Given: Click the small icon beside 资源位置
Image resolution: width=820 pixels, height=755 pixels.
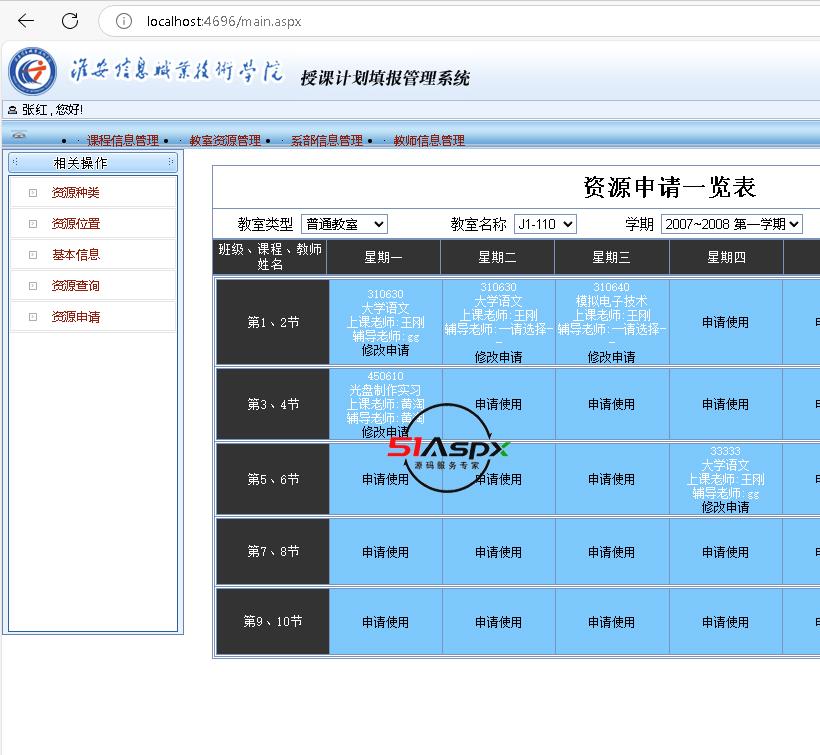Looking at the screenshot, I should tap(33, 224).
